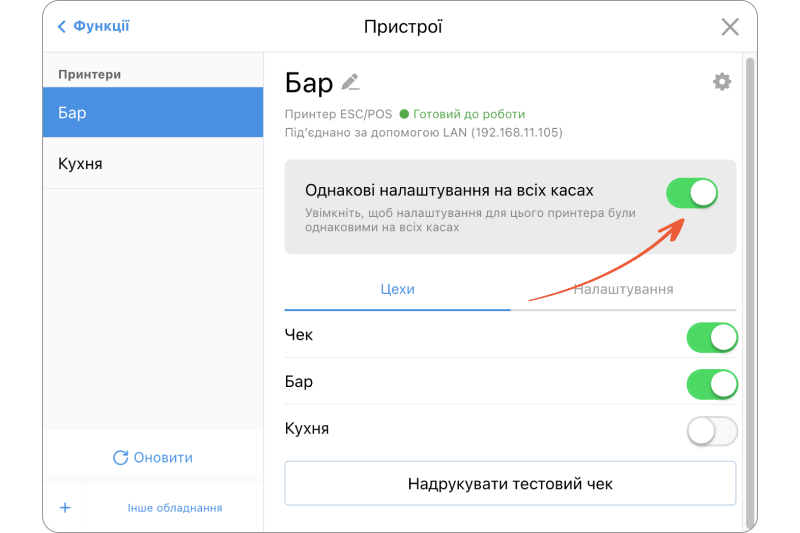This screenshot has height=533, width=800.
Task: Disable the Чек workshop toggle
Action: [x=712, y=337]
